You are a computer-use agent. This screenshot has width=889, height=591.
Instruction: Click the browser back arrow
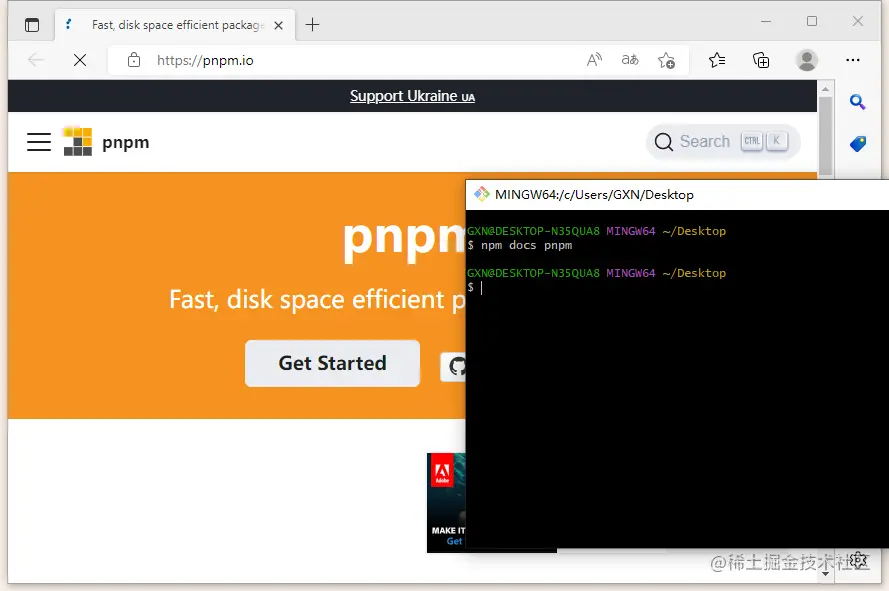36,60
